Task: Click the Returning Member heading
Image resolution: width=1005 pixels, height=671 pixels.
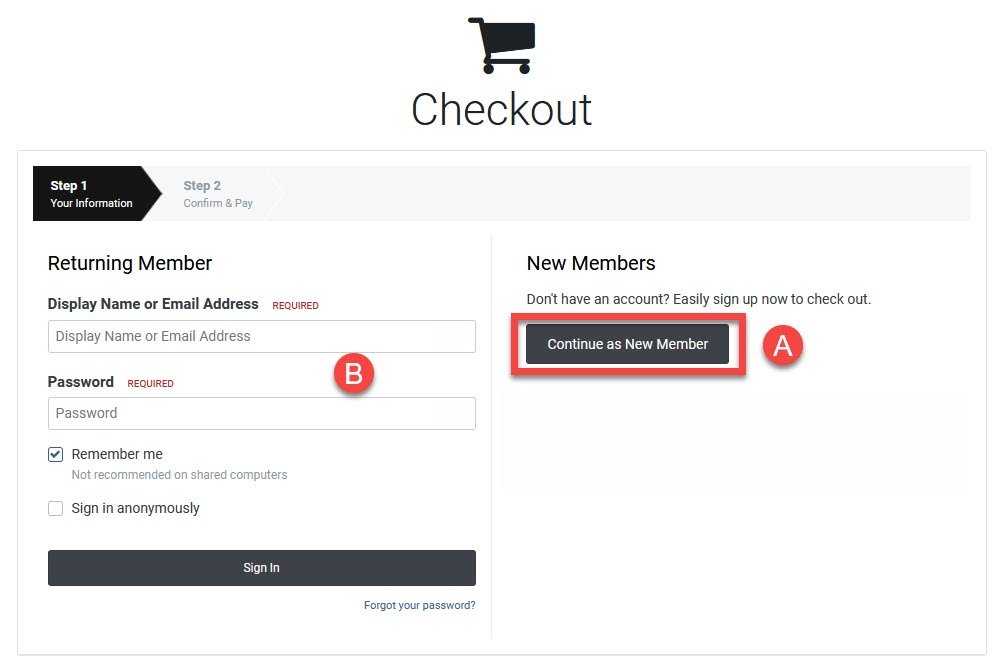Action: (130, 264)
